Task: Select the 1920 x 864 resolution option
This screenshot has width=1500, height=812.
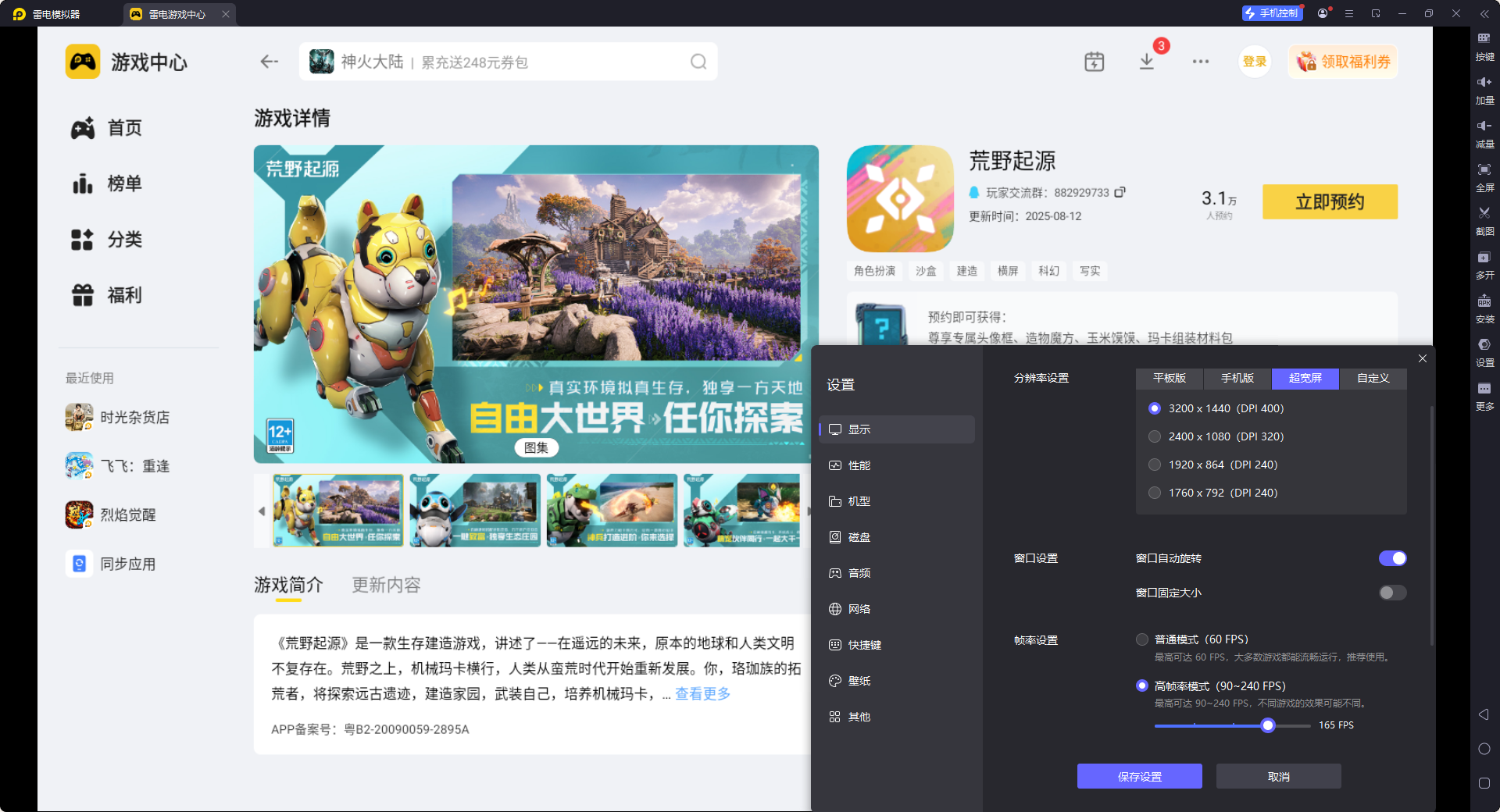Action: [x=1155, y=464]
